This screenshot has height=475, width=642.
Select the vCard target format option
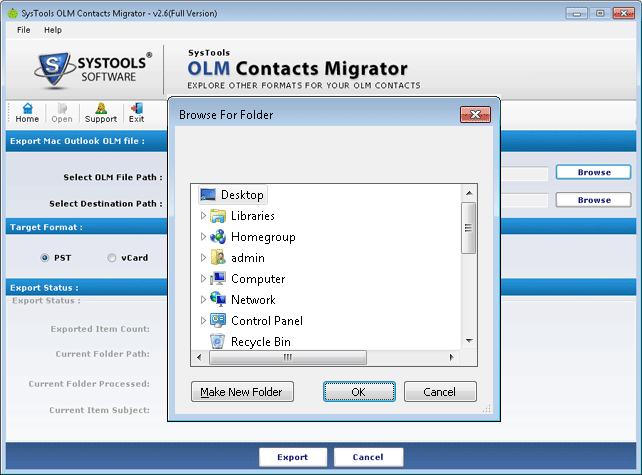111,258
